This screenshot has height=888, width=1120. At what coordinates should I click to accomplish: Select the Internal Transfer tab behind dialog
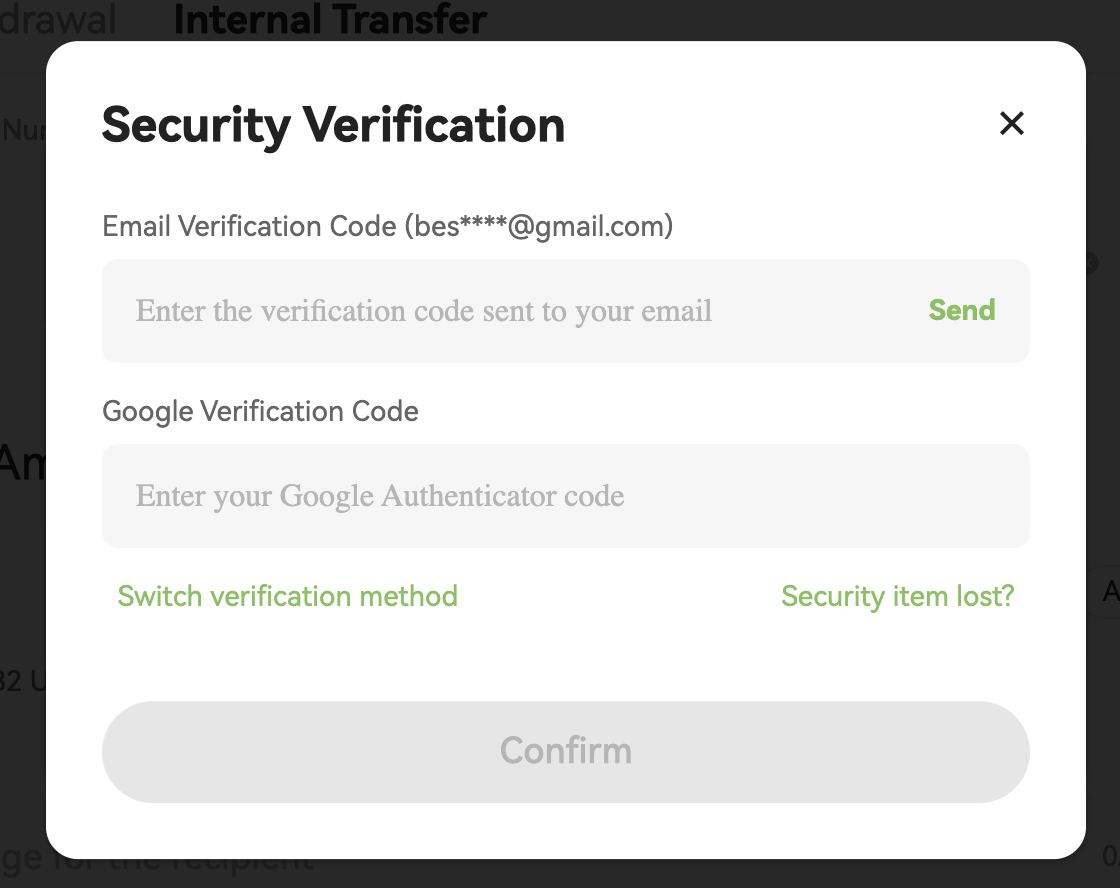tap(330, 19)
